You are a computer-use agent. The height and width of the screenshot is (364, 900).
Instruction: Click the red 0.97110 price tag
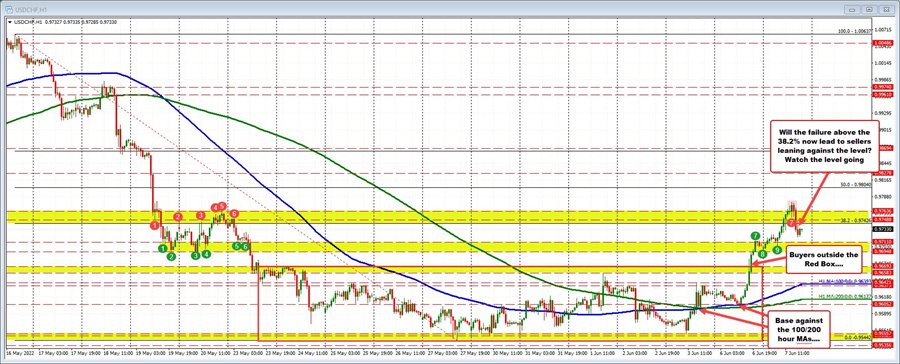point(883,242)
